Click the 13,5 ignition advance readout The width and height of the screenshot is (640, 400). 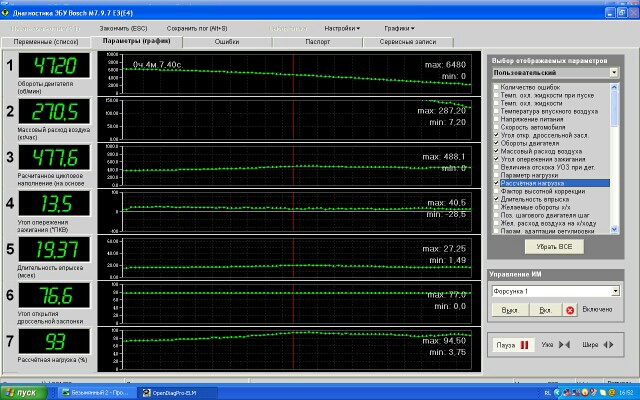(54, 204)
